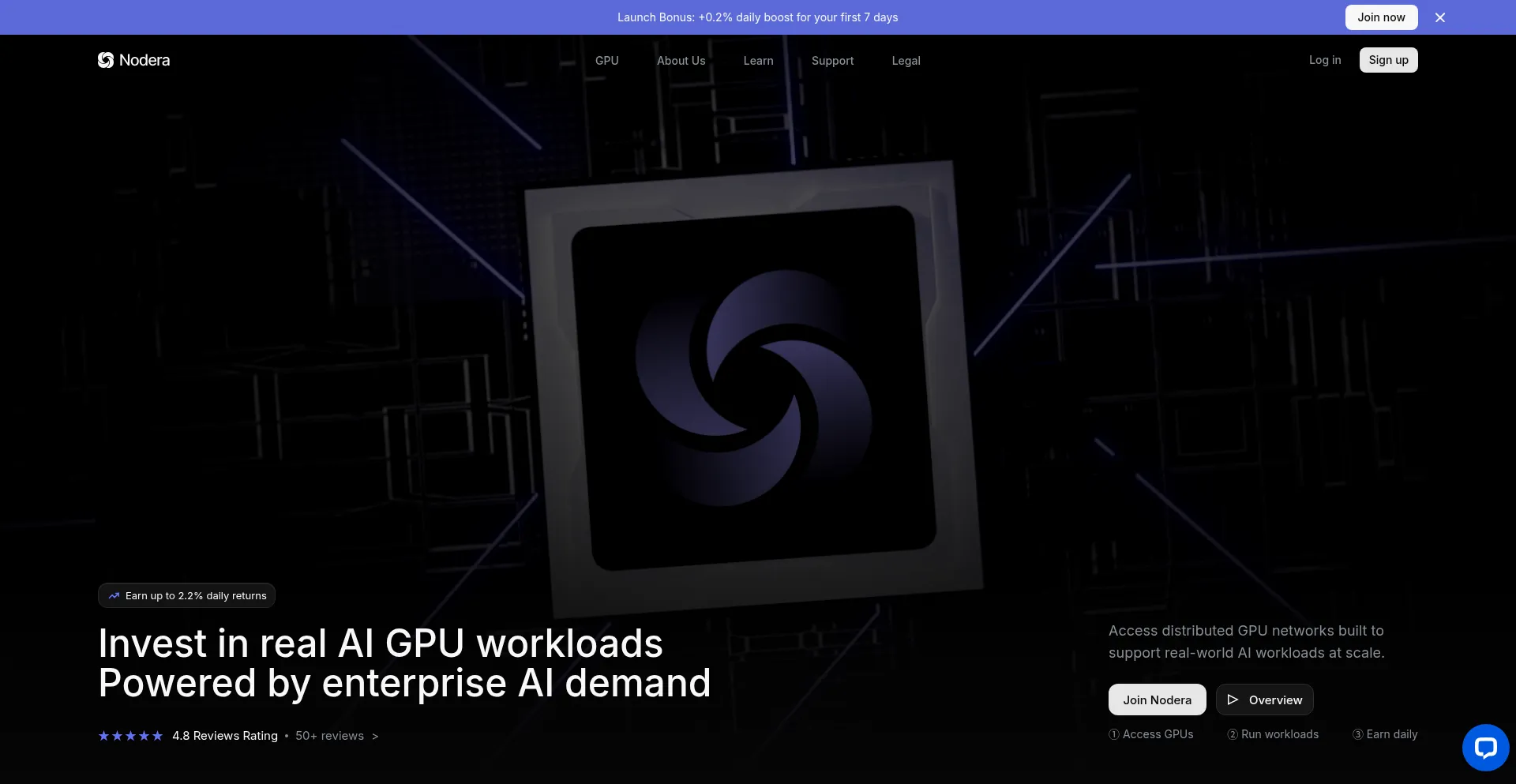This screenshot has height=784, width=1516.
Task: Click the Launch Bonus announcement text
Action: (758, 17)
